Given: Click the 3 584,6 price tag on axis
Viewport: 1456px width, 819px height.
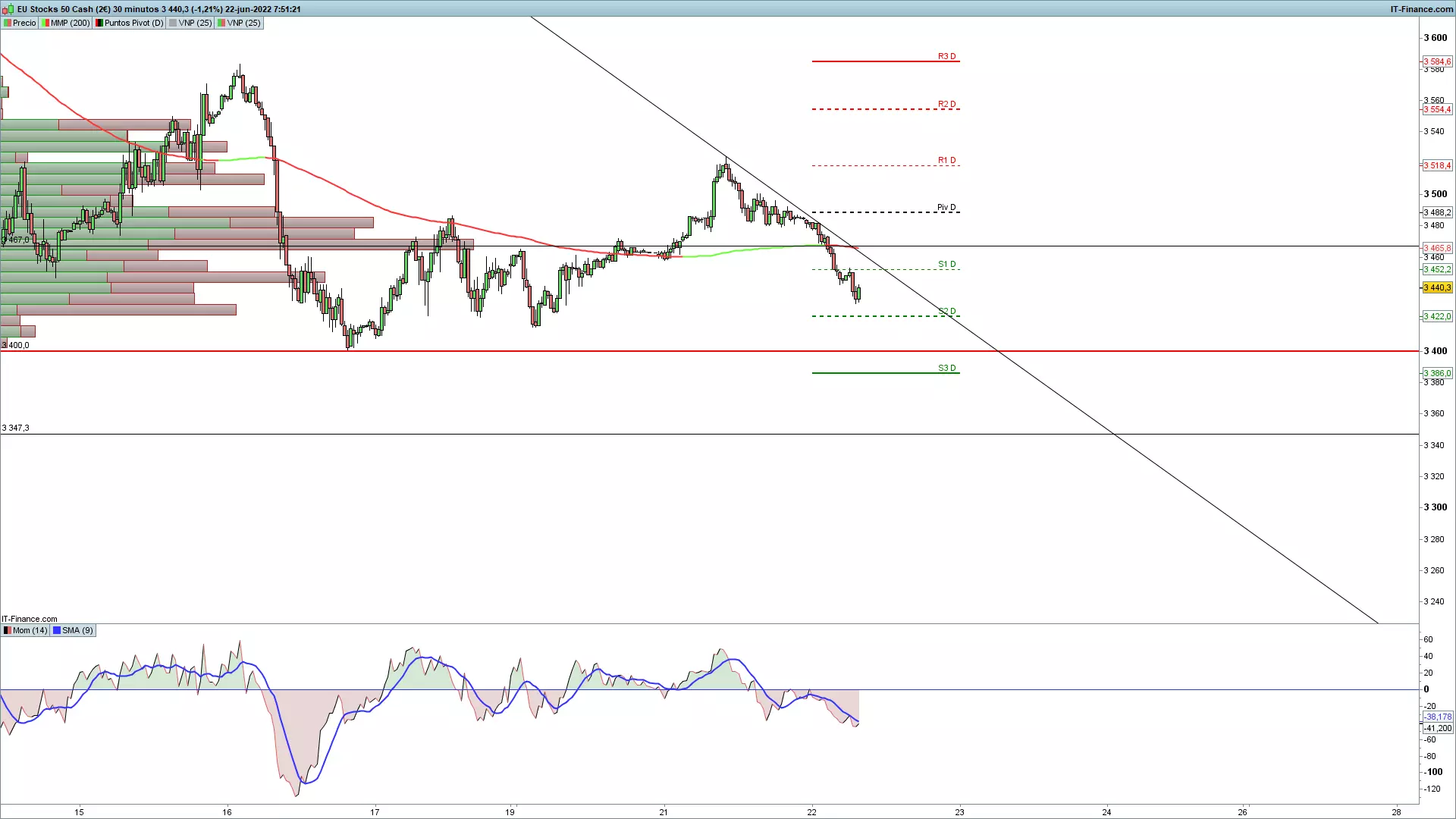Looking at the screenshot, I should [1437, 61].
